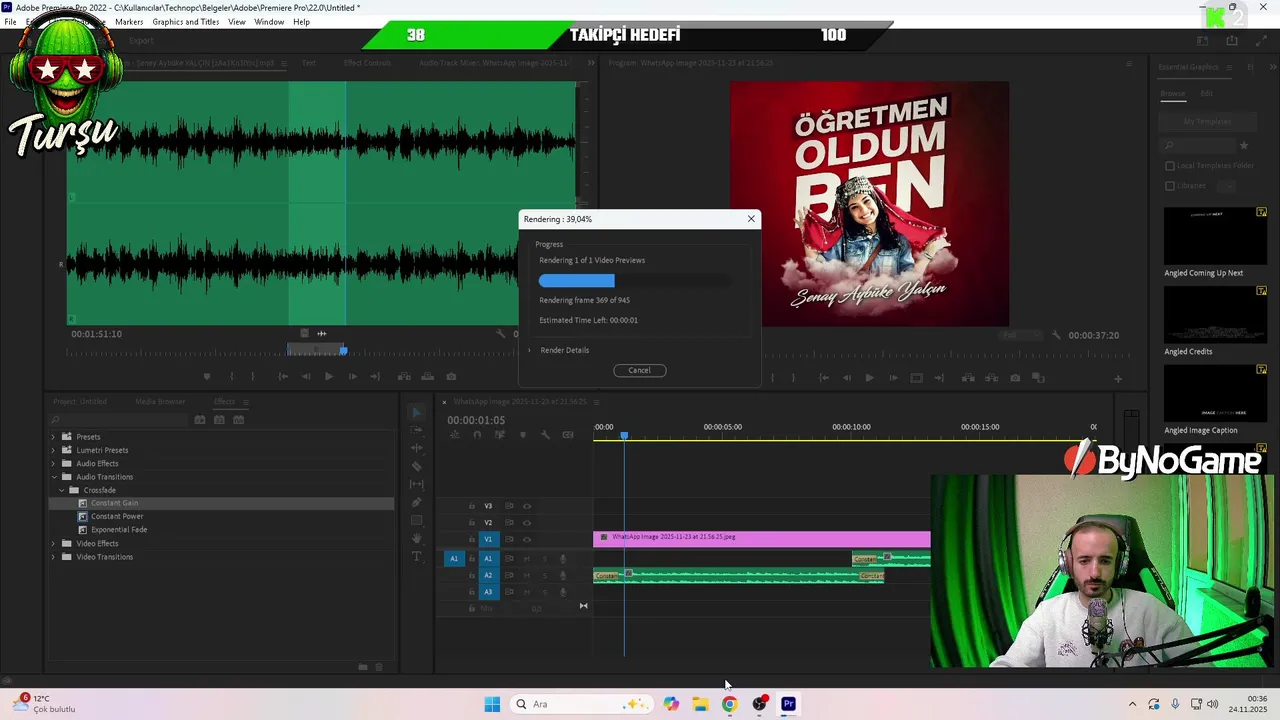Click the 32-bit Color effects filter icon
Viewport: 1280px width, 720px height.
pos(219,420)
